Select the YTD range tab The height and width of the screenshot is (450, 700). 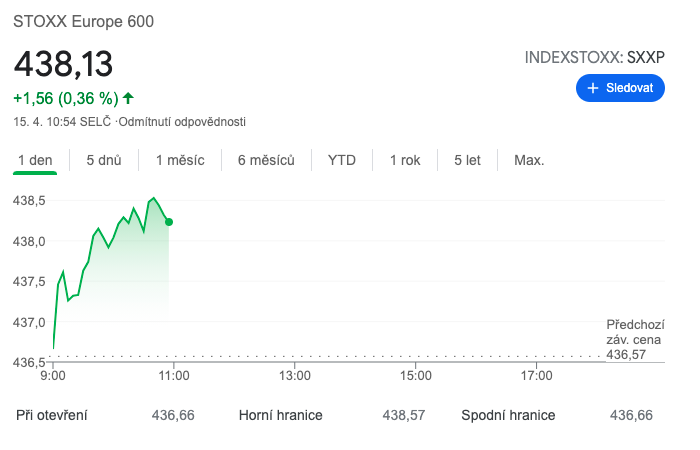[342, 160]
